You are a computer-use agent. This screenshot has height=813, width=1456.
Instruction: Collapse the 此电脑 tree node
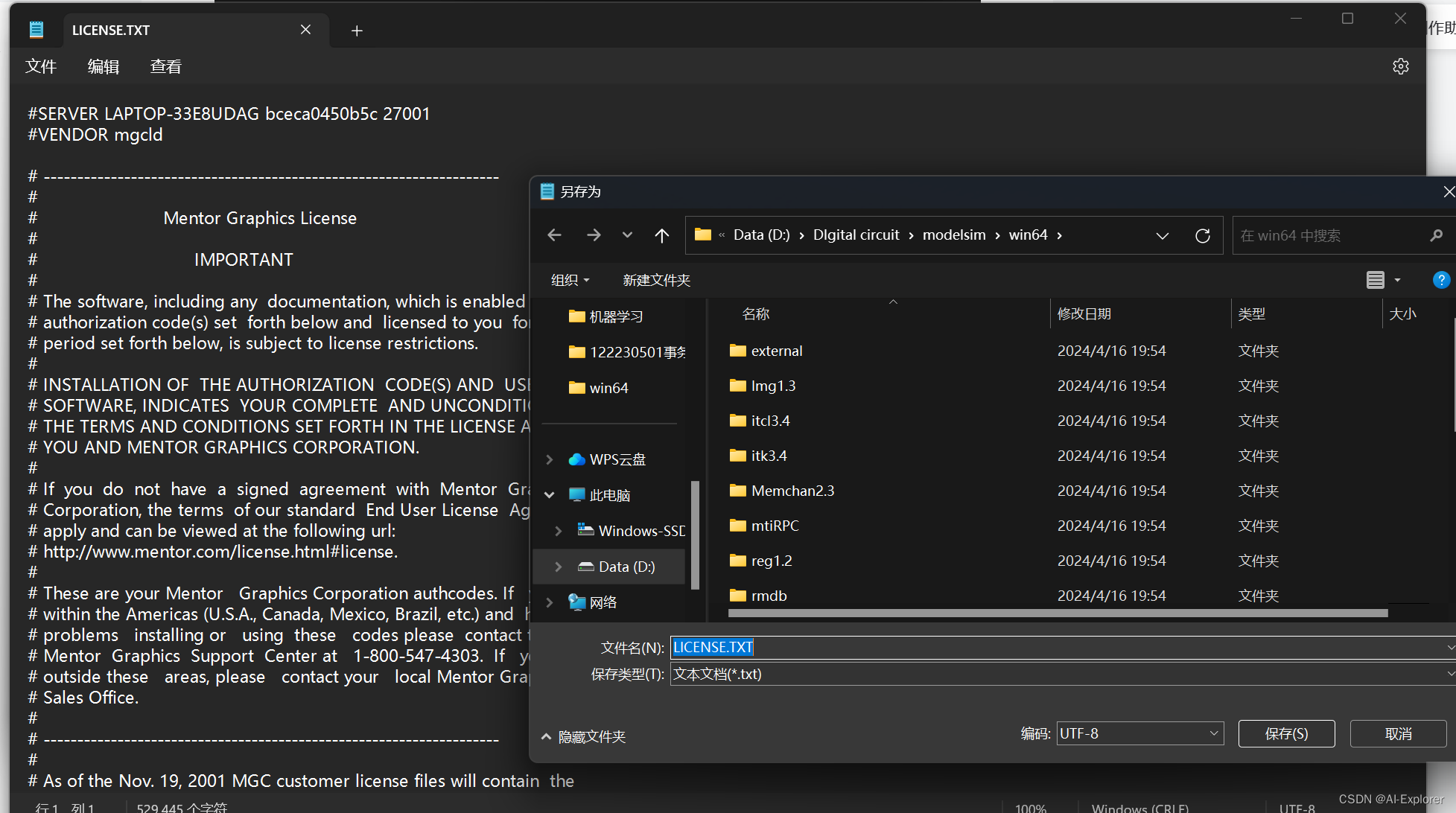tap(550, 495)
